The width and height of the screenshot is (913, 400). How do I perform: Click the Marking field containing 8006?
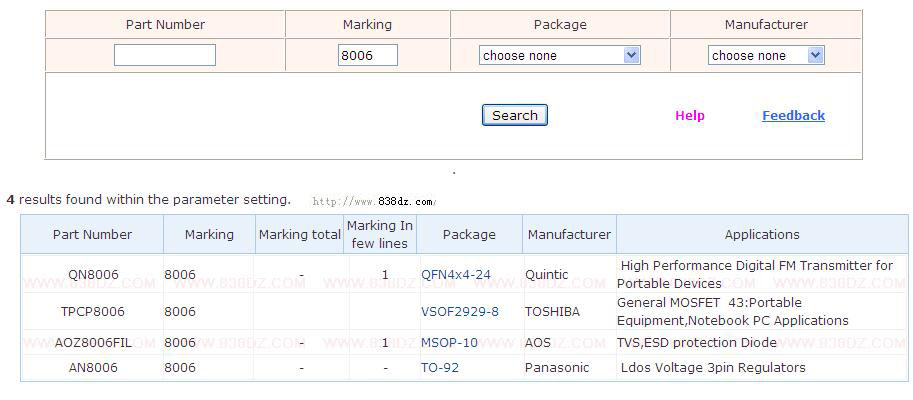368,55
